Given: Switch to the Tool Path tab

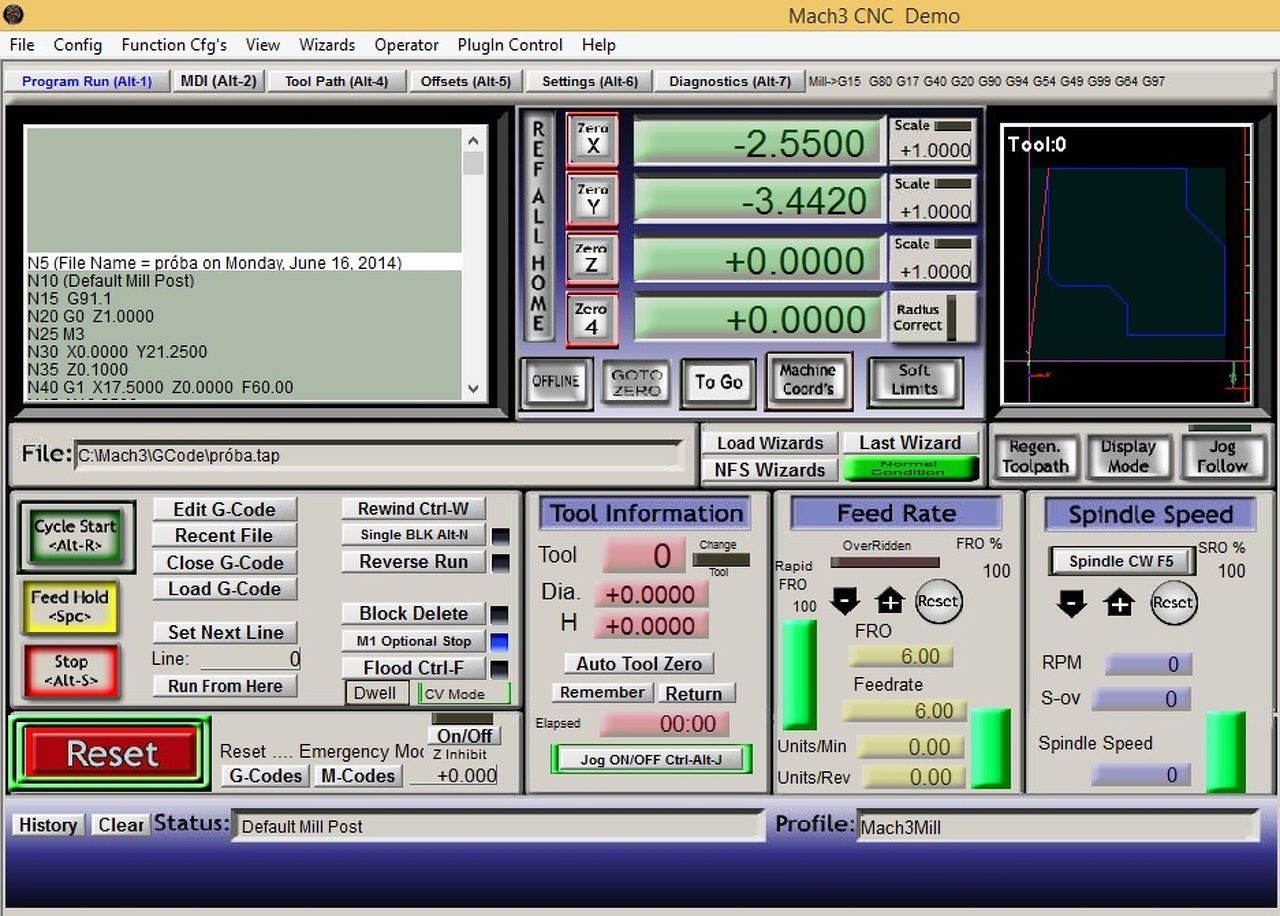Looking at the screenshot, I should click(336, 81).
